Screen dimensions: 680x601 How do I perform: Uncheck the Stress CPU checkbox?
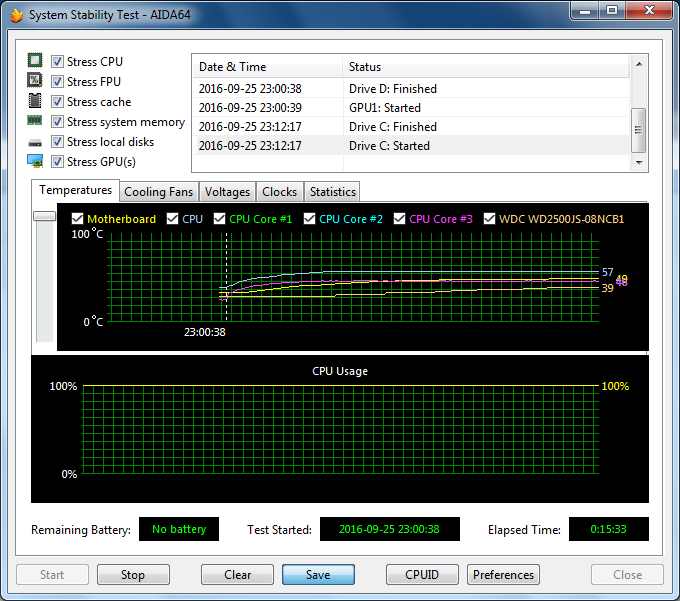coord(58,62)
